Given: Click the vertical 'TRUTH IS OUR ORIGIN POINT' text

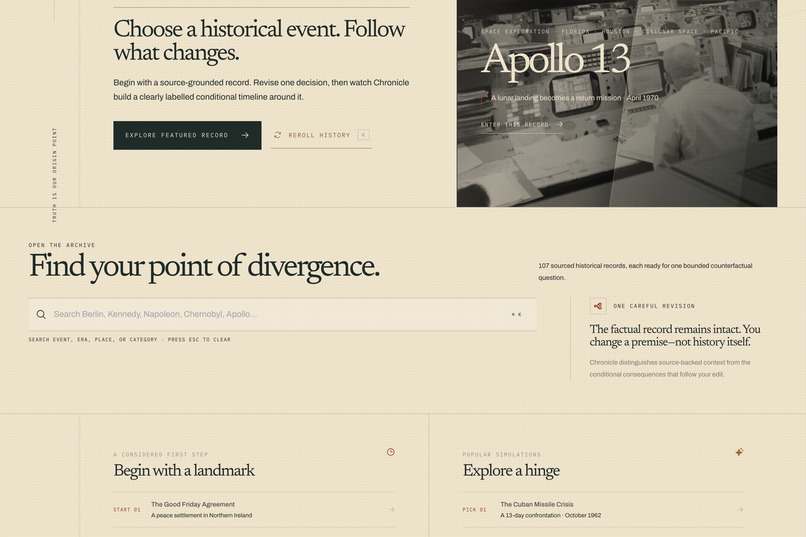Looking at the screenshot, I should 54,175.
